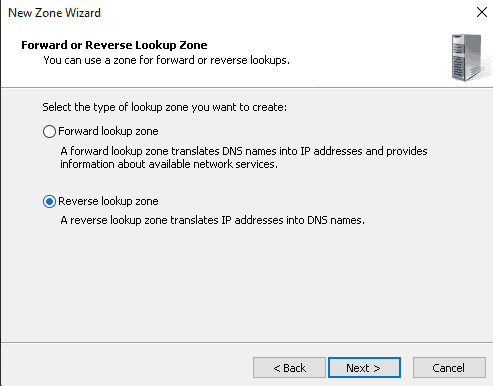Click the reverse lookup zone description sentence
Viewport: 493px width, 386px height.
[212, 220]
